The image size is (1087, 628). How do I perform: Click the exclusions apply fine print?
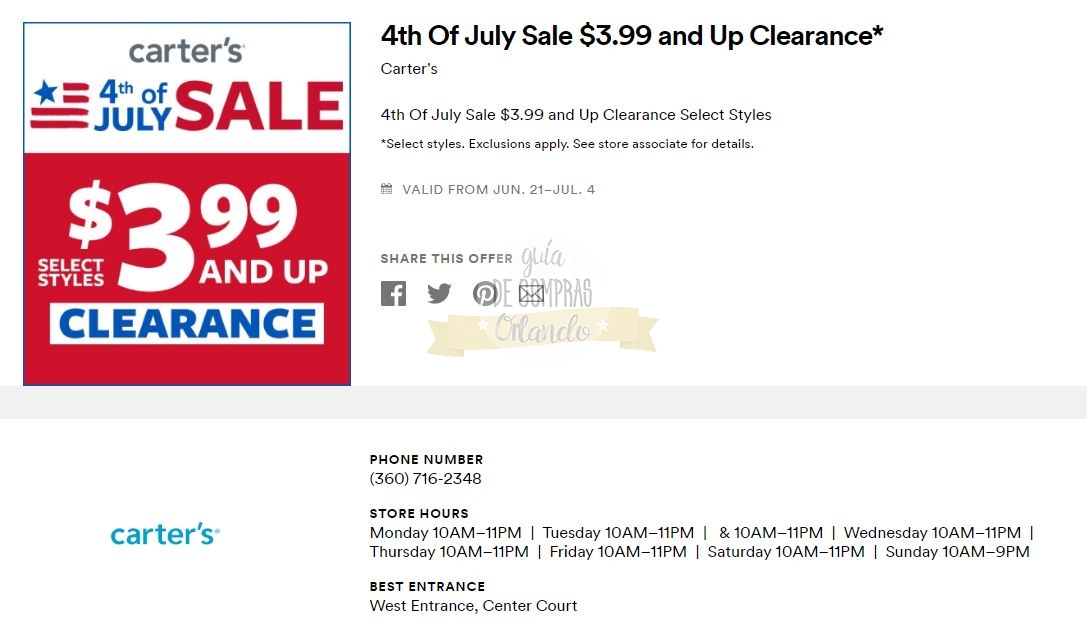(x=567, y=144)
